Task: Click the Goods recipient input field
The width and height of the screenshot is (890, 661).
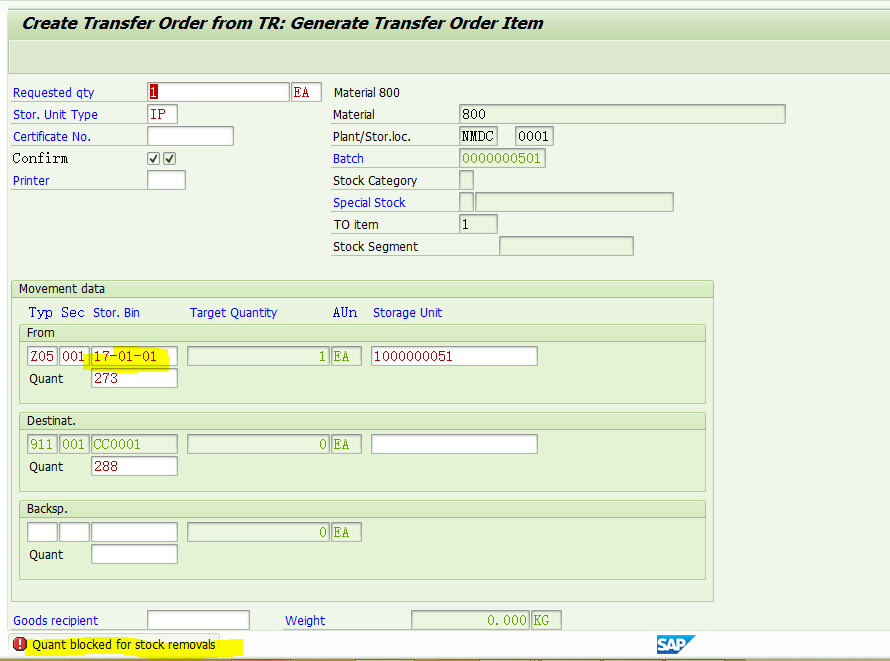Action: (x=198, y=620)
